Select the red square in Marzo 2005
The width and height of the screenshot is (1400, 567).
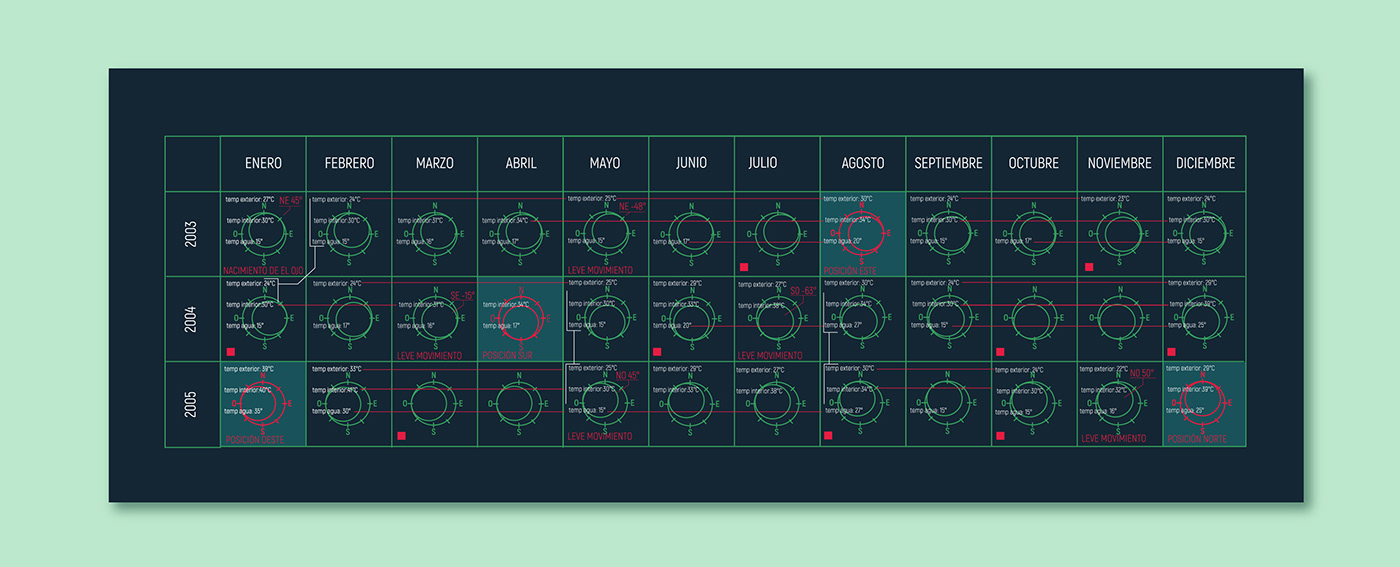pos(401,436)
